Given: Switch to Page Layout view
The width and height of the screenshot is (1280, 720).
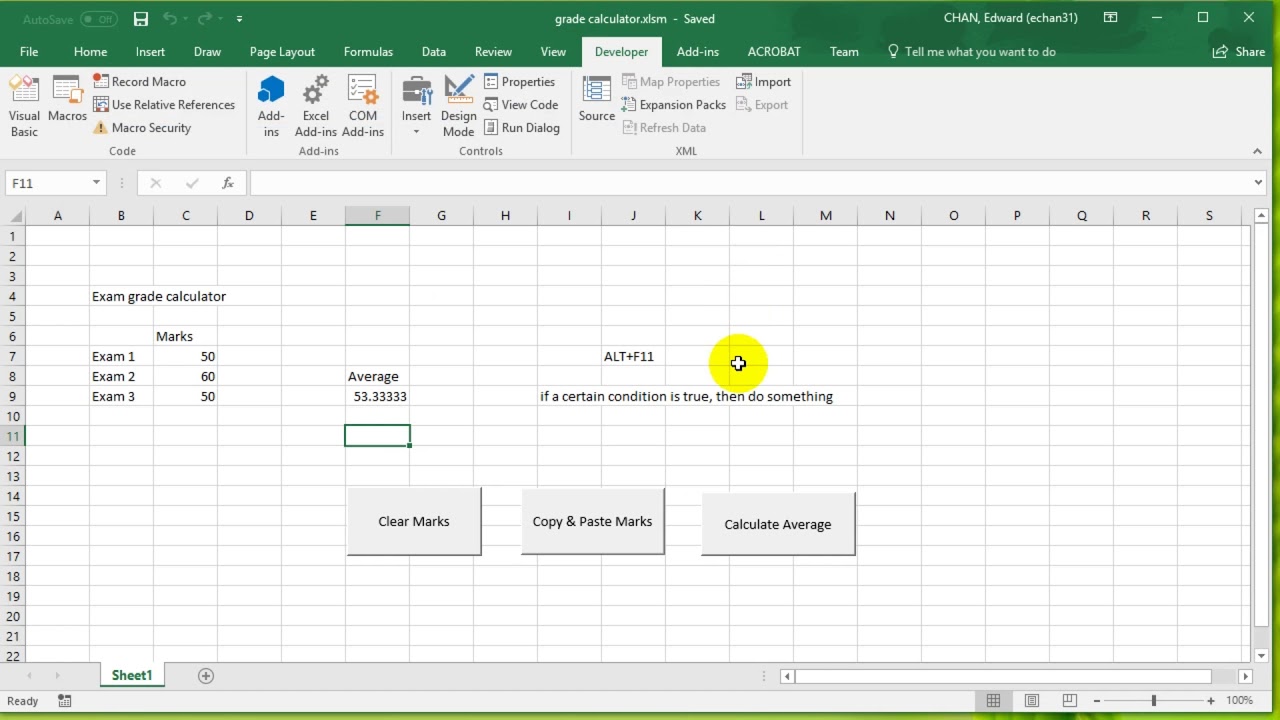Looking at the screenshot, I should [1032, 701].
